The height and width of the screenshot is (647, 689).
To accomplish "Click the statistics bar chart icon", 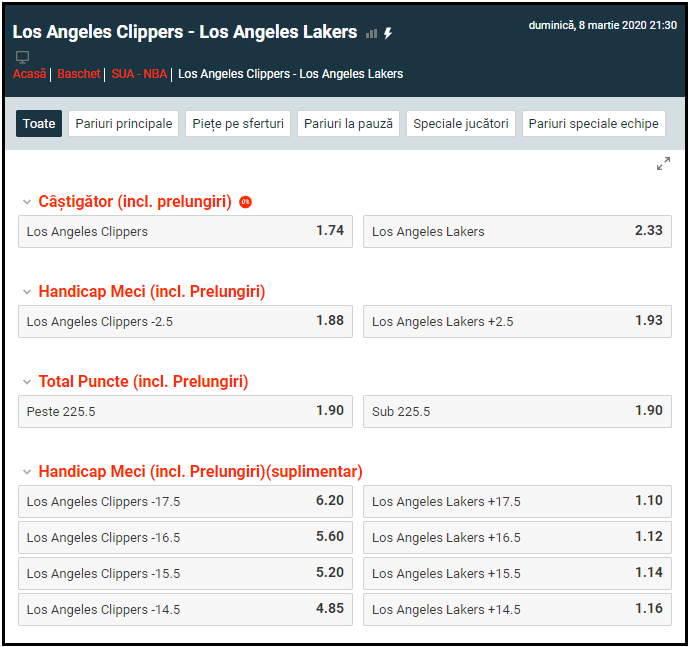I will point(372,33).
